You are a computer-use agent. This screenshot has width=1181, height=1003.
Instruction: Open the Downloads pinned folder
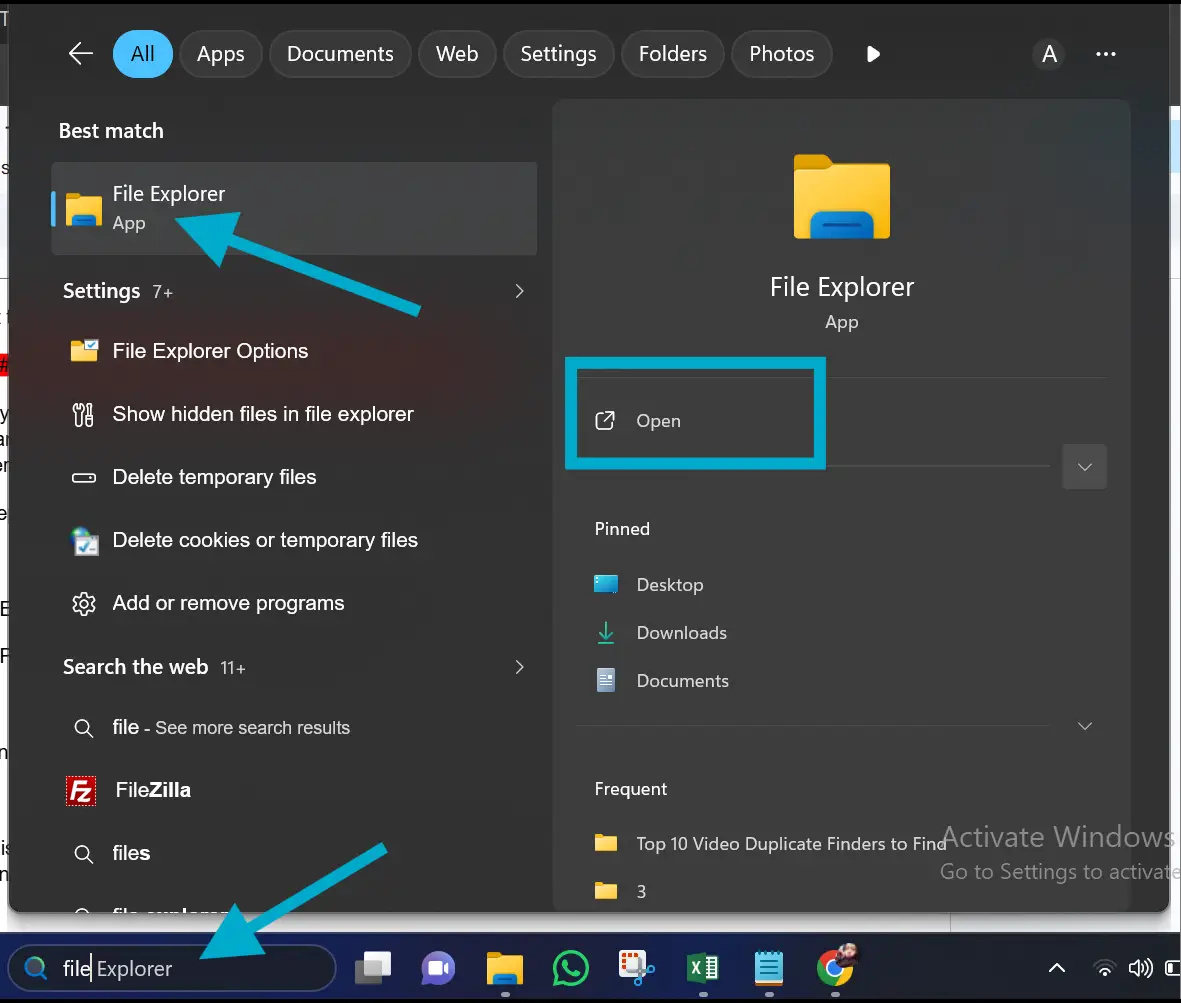(681, 632)
